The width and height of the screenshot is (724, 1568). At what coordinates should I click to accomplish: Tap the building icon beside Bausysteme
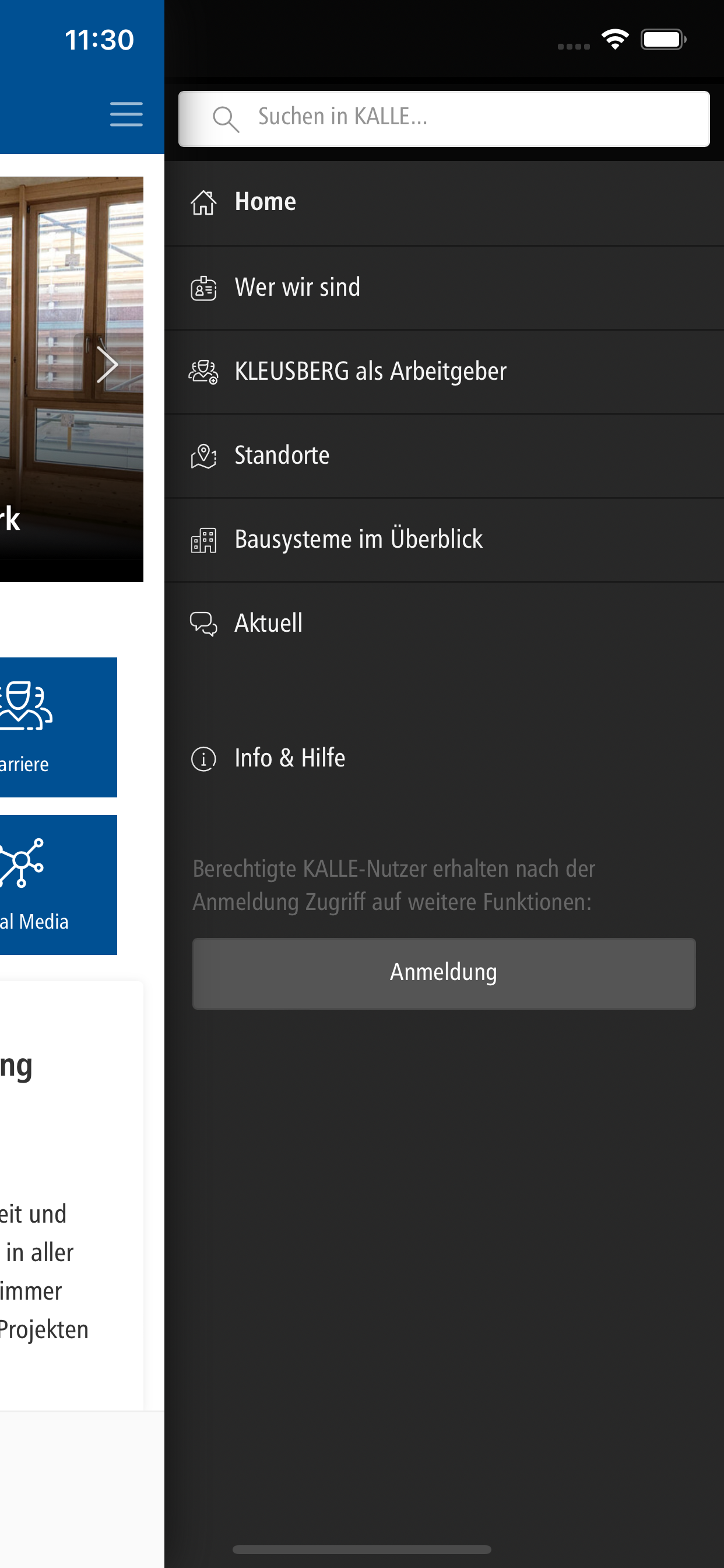pyautogui.click(x=203, y=540)
